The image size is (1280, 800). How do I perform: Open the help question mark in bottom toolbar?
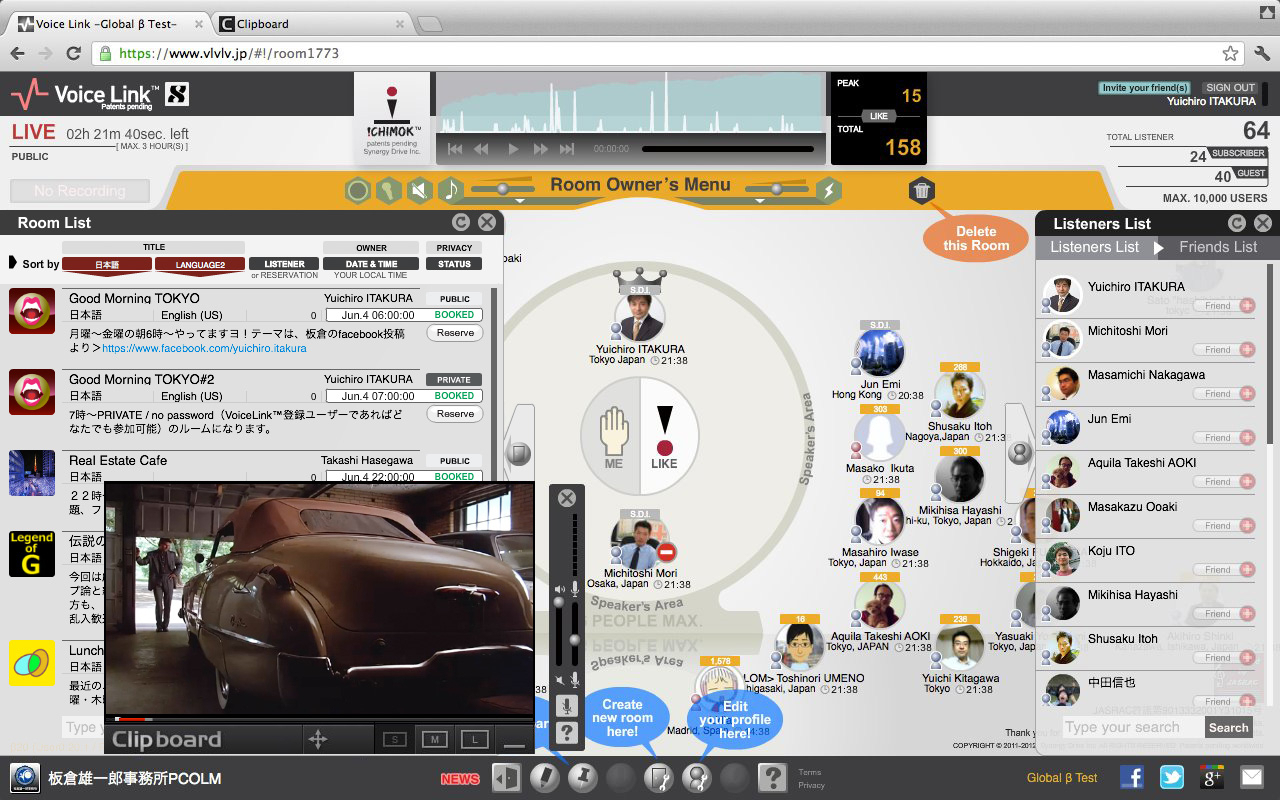click(x=771, y=777)
